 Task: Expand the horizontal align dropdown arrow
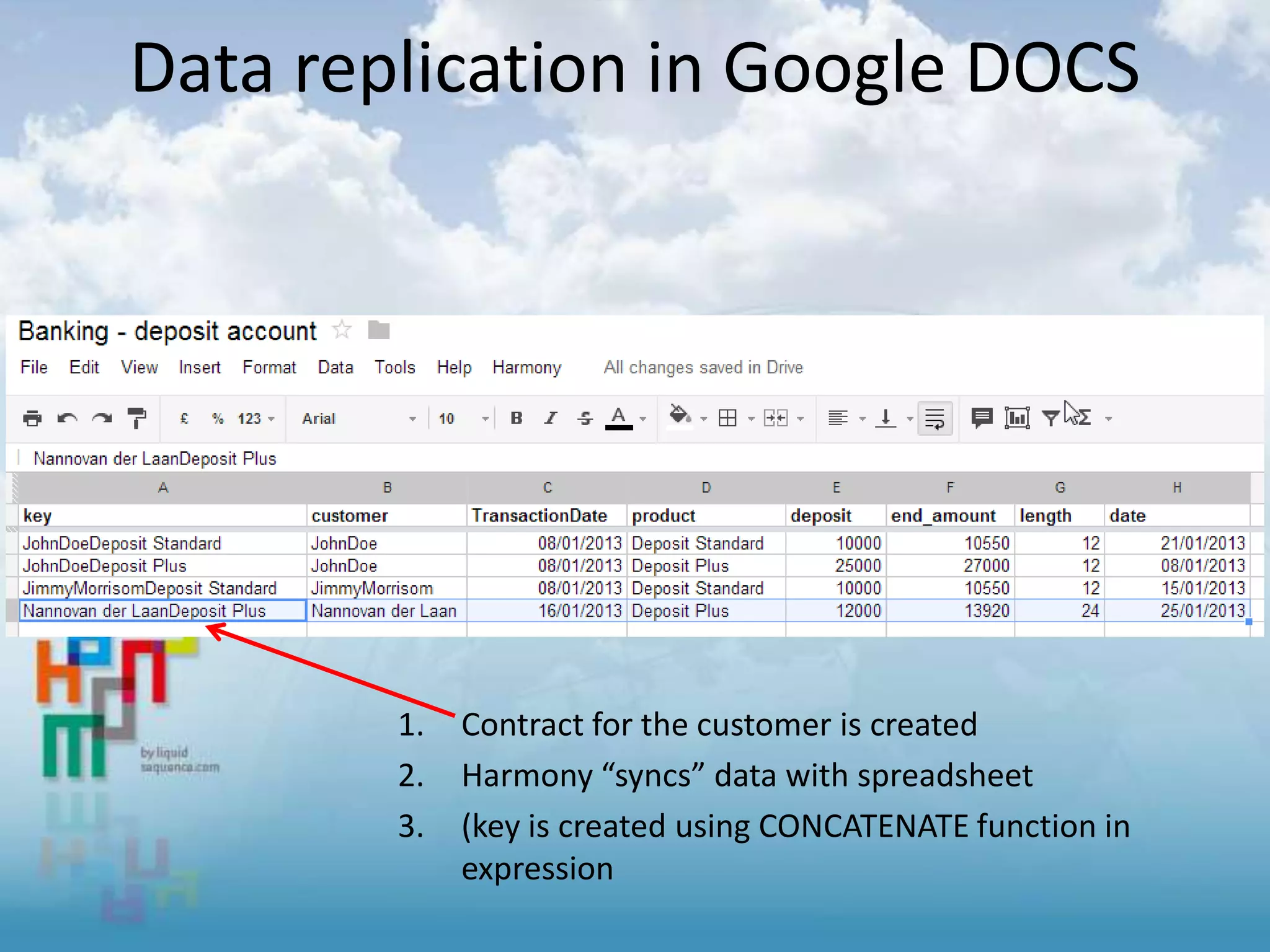click(862, 419)
